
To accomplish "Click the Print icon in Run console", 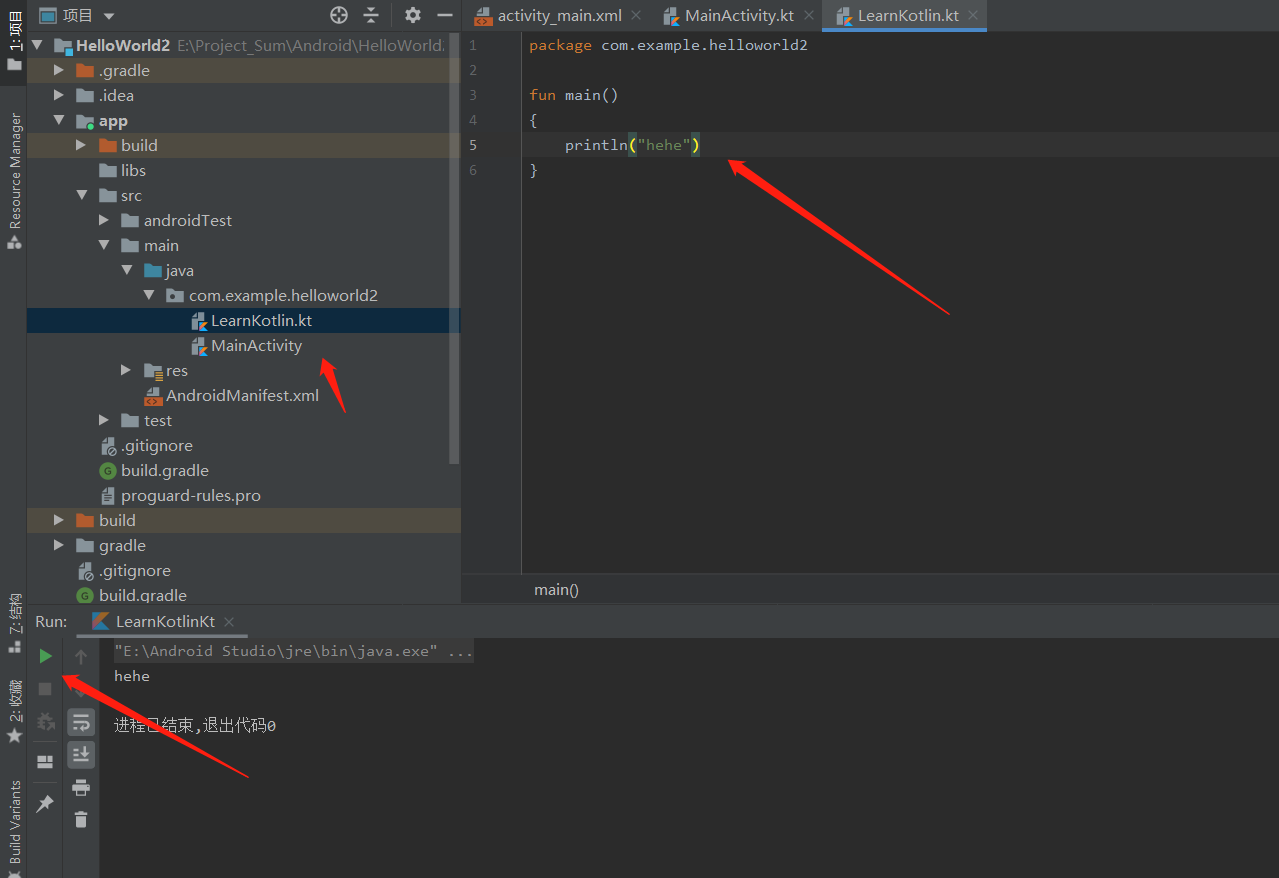I will pyautogui.click(x=81, y=787).
